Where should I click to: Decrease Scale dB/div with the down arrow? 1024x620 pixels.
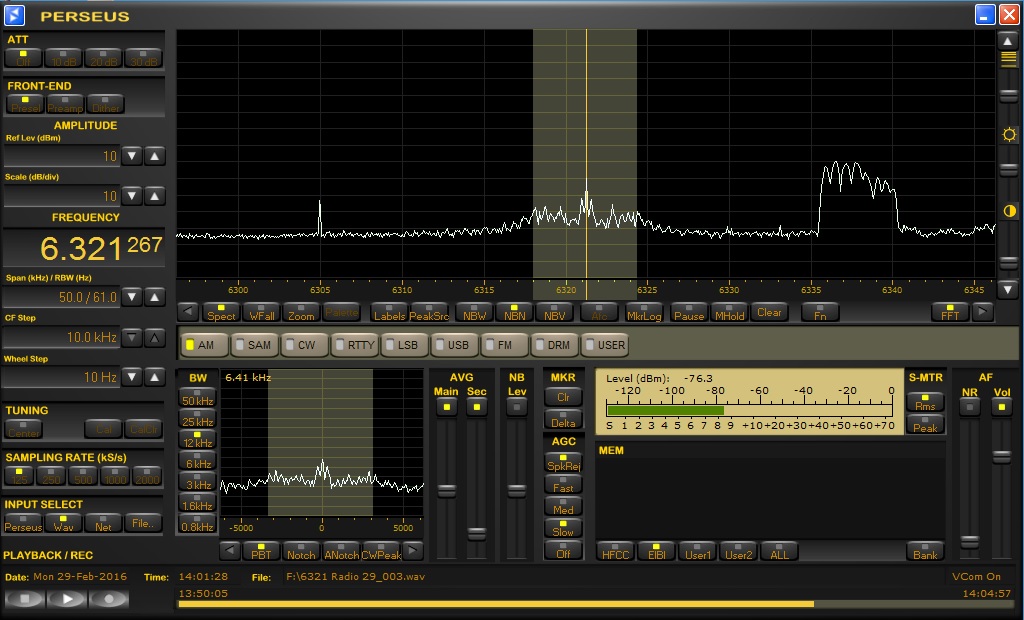click(132, 196)
